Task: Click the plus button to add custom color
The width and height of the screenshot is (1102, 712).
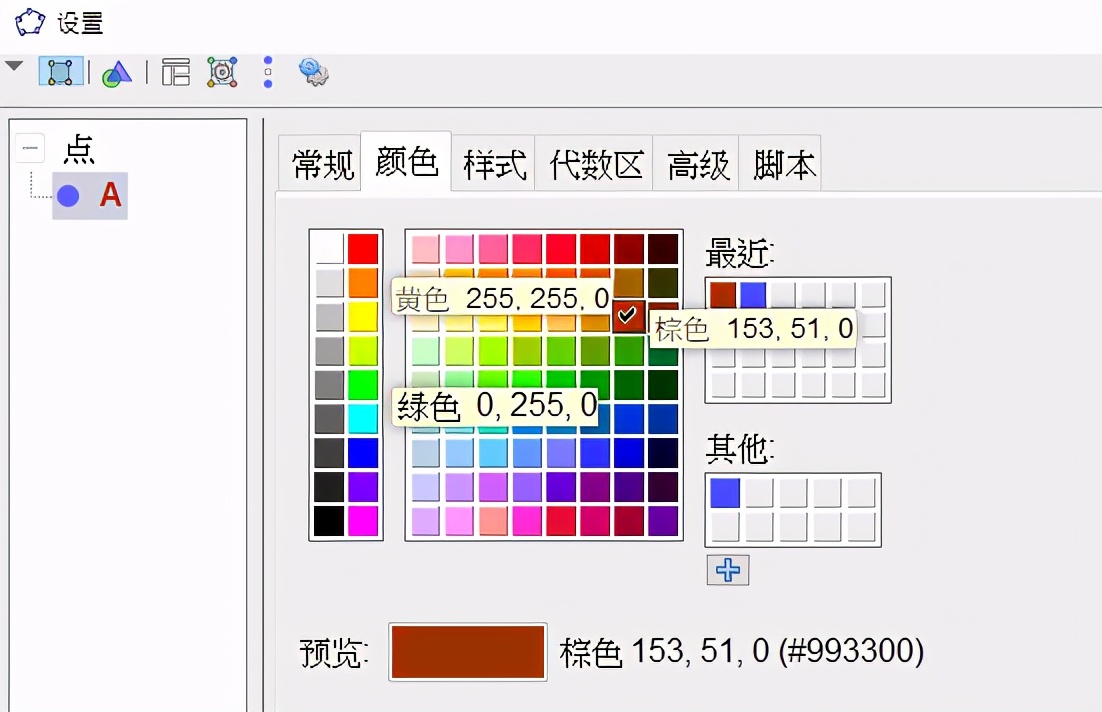Action: click(727, 570)
